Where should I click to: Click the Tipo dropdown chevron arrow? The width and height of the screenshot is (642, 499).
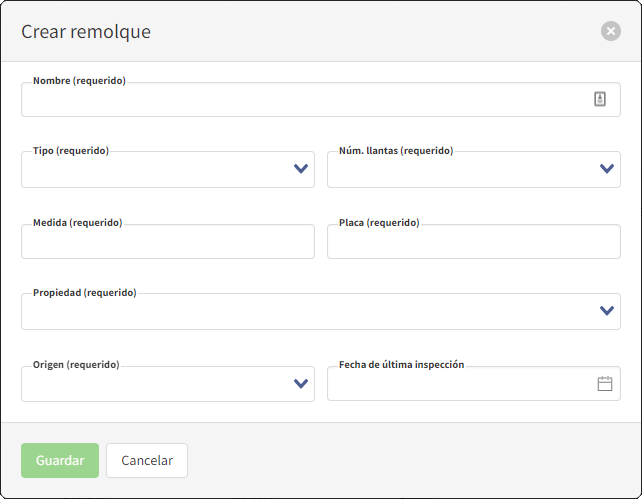[301, 169]
